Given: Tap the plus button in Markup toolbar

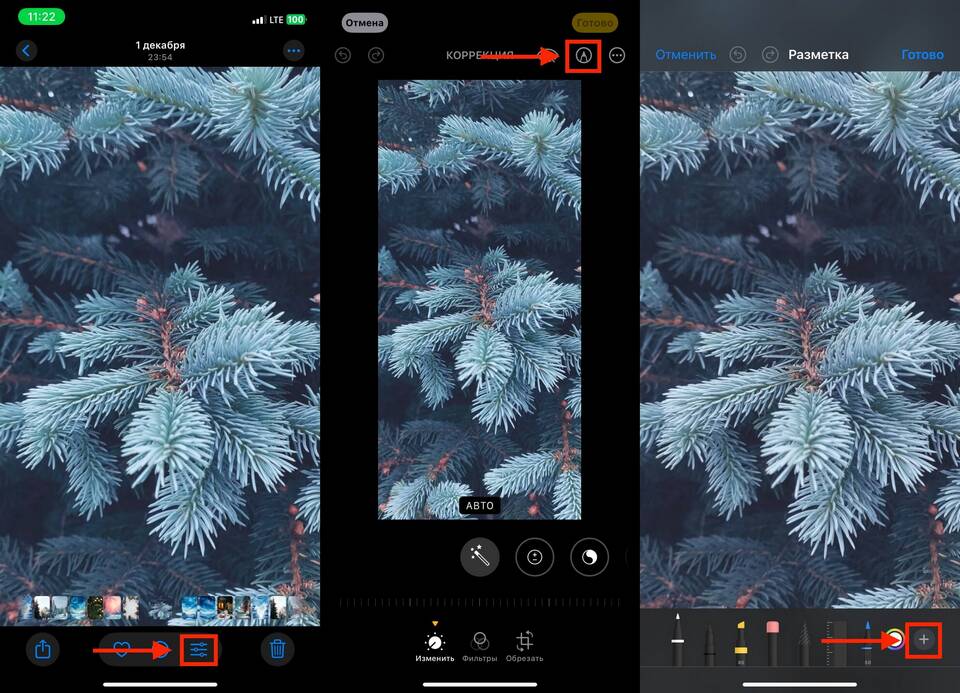Looking at the screenshot, I should (924, 638).
